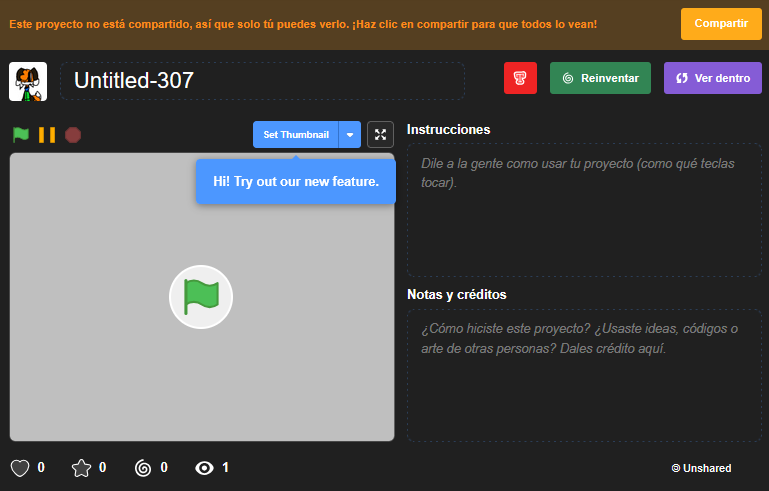Click the Untitled-307 project title field
The image size is (769, 491).
tap(262, 81)
